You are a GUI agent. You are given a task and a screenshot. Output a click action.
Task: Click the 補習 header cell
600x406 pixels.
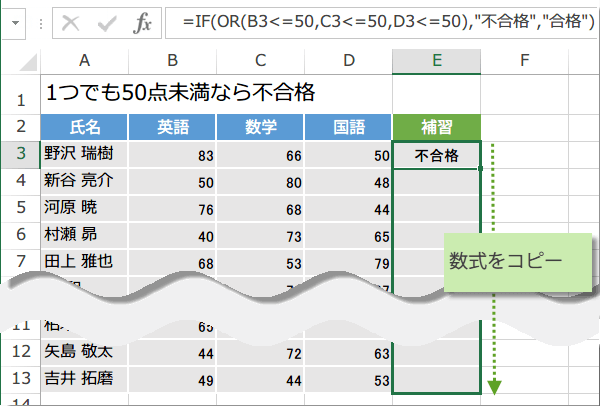[x=437, y=127]
